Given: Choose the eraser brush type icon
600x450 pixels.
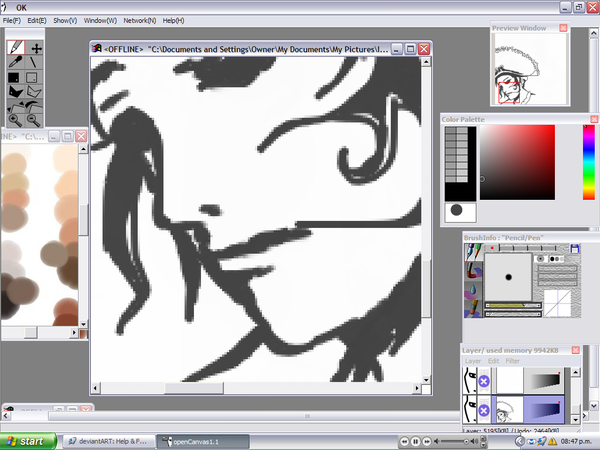Looking at the screenshot, I should [473, 308].
